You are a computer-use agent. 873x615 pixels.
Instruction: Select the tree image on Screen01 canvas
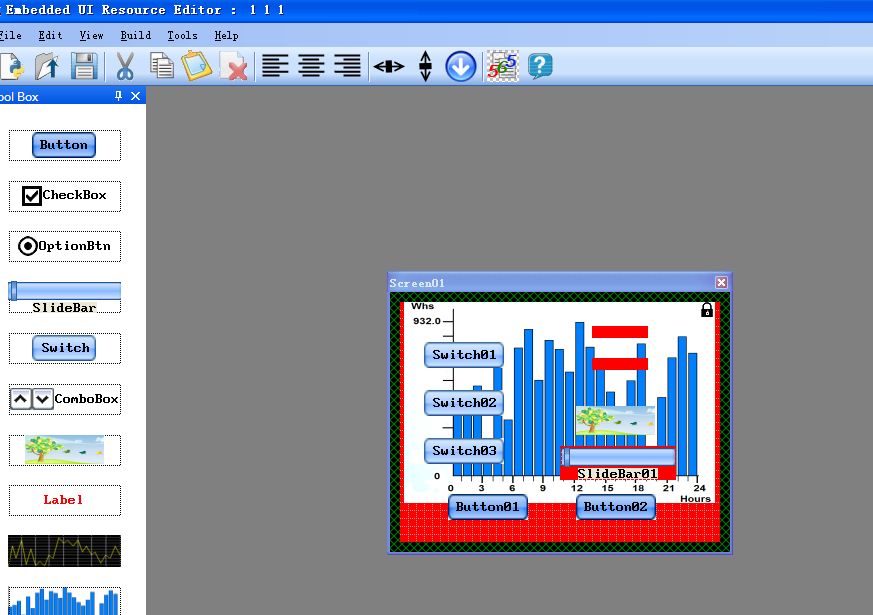(x=615, y=420)
